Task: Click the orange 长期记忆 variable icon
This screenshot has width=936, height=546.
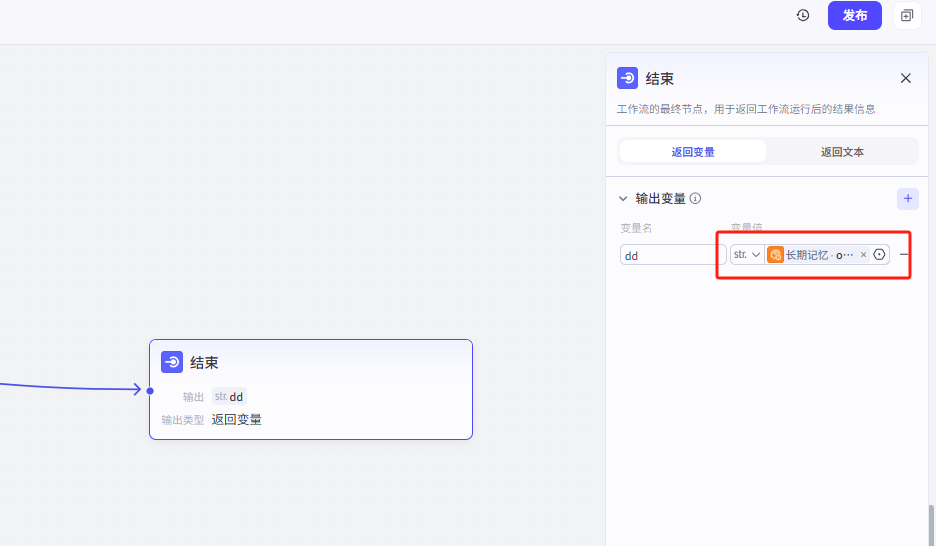Action: click(x=775, y=255)
